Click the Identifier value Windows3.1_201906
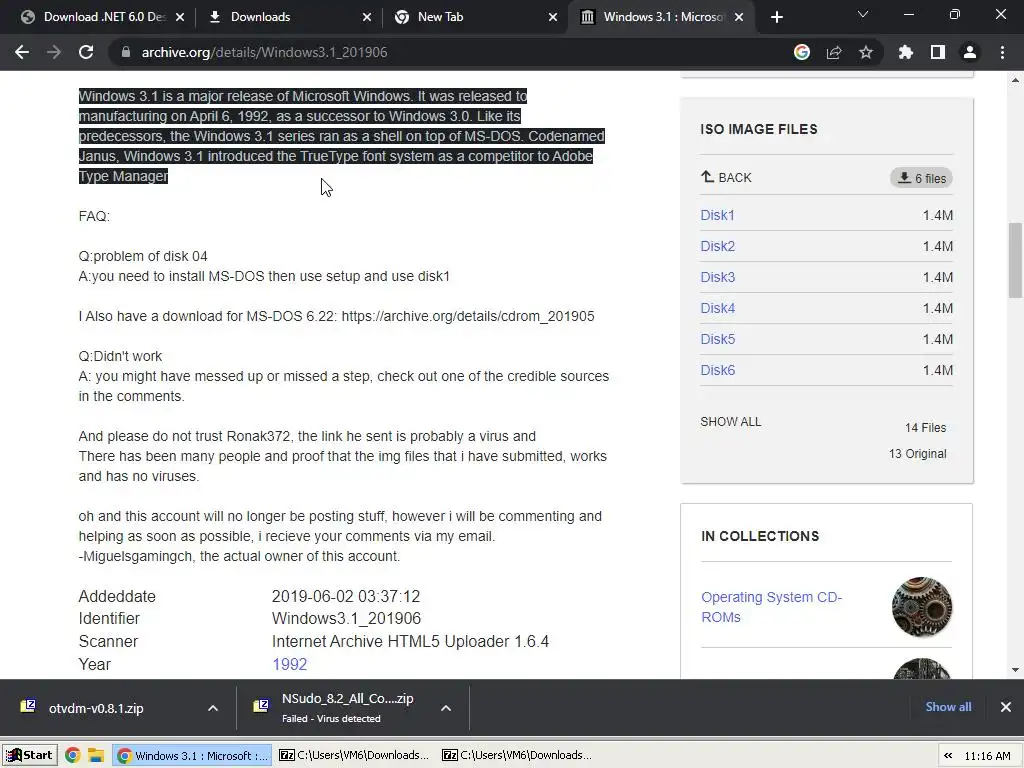This screenshot has width=1024, height=768. [346, 618]
